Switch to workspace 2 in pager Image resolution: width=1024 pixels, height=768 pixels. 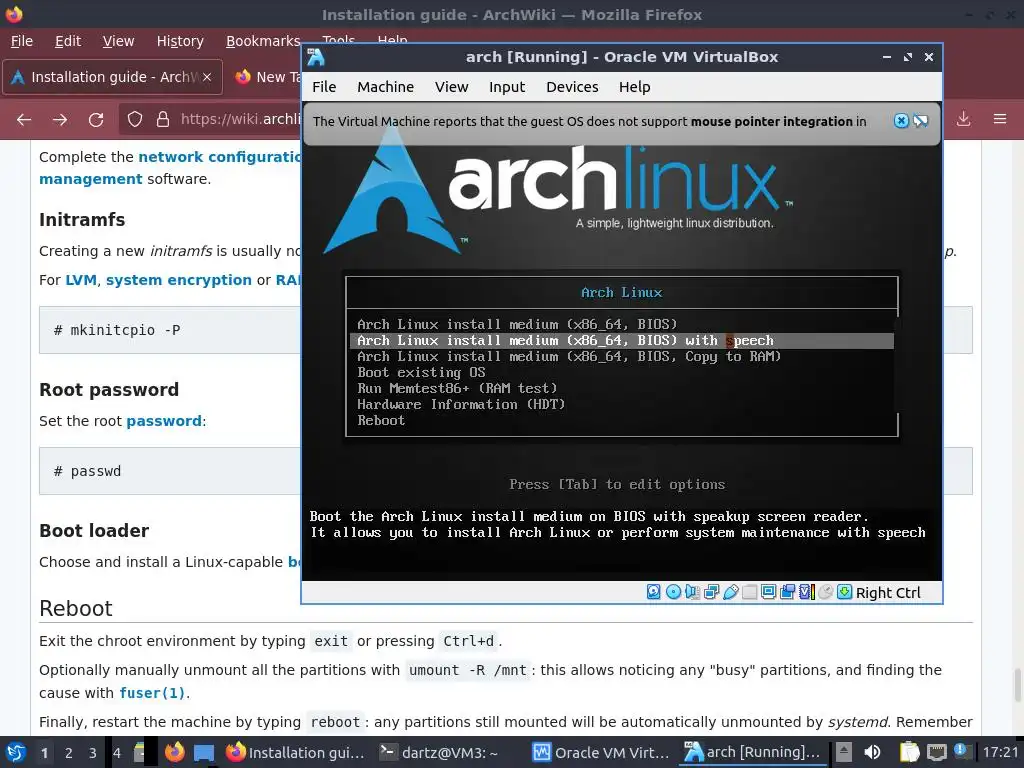click(x=68, y=752)
